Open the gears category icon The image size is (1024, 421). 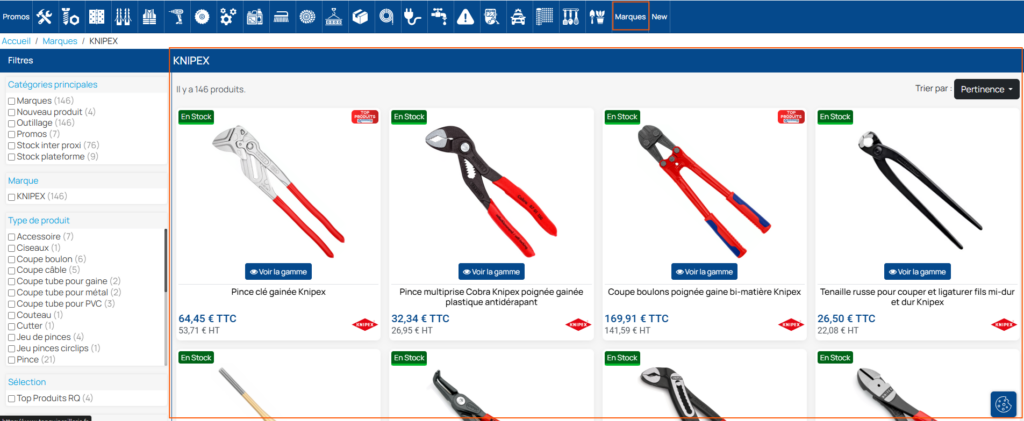pyautogui.click(x=228, y=17)
